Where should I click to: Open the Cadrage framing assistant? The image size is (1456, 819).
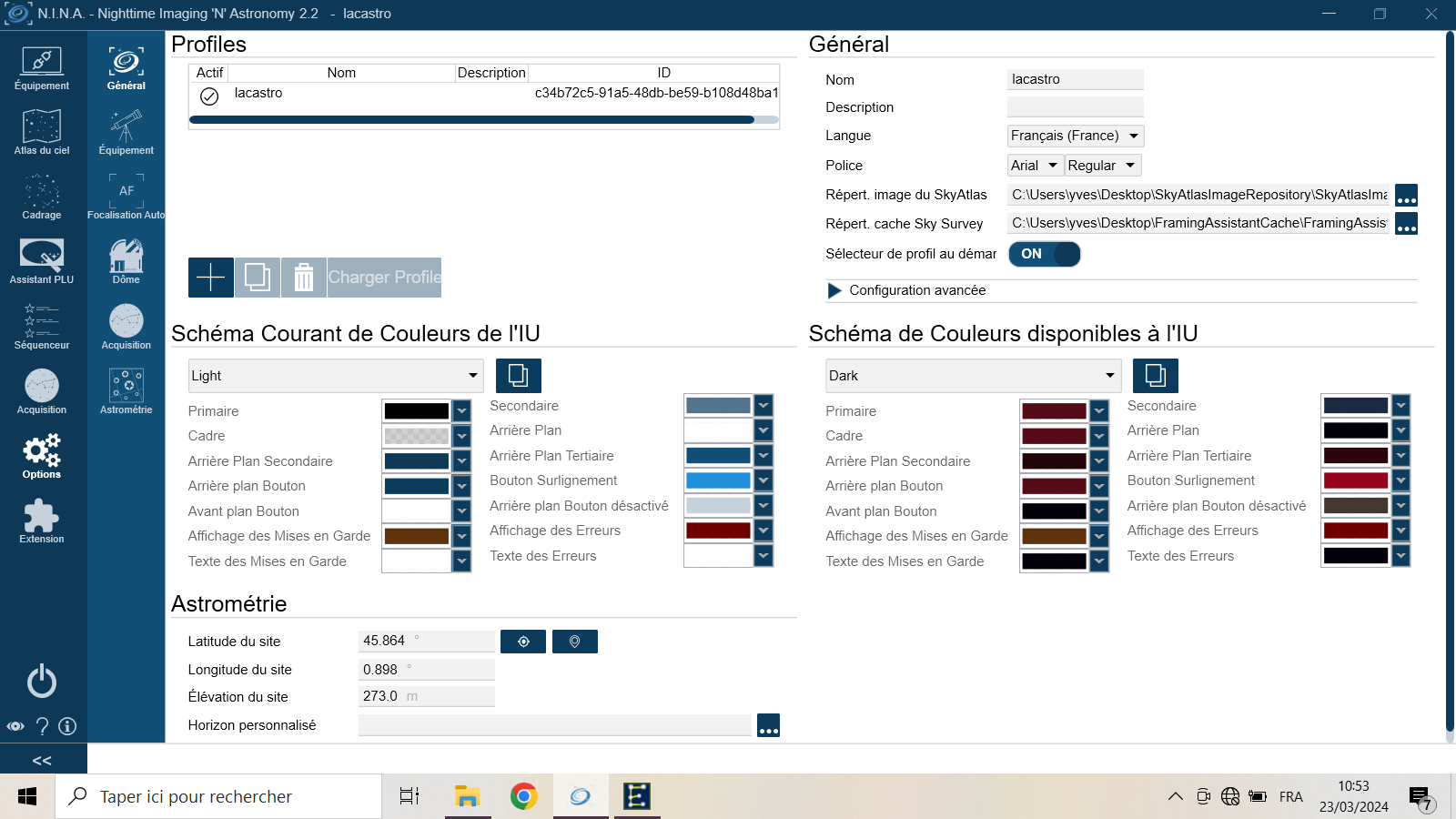42,197
